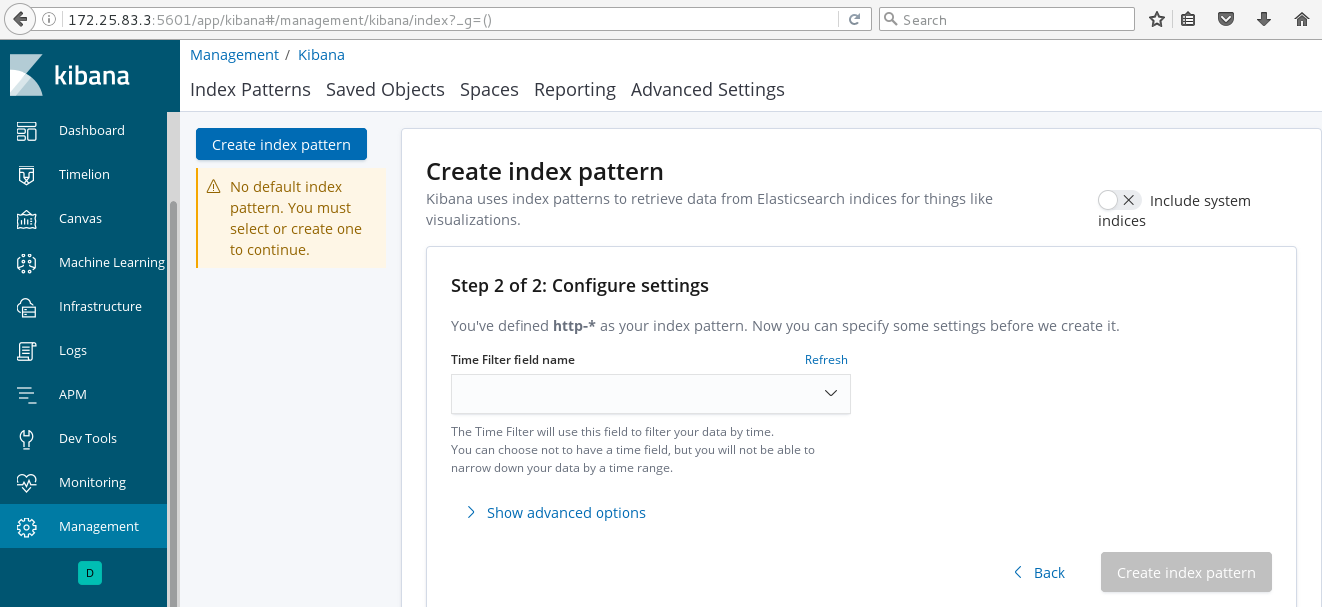1322x607 pixels.
Task: Click the browser URL address field
Action: click(x=450, y=19)
